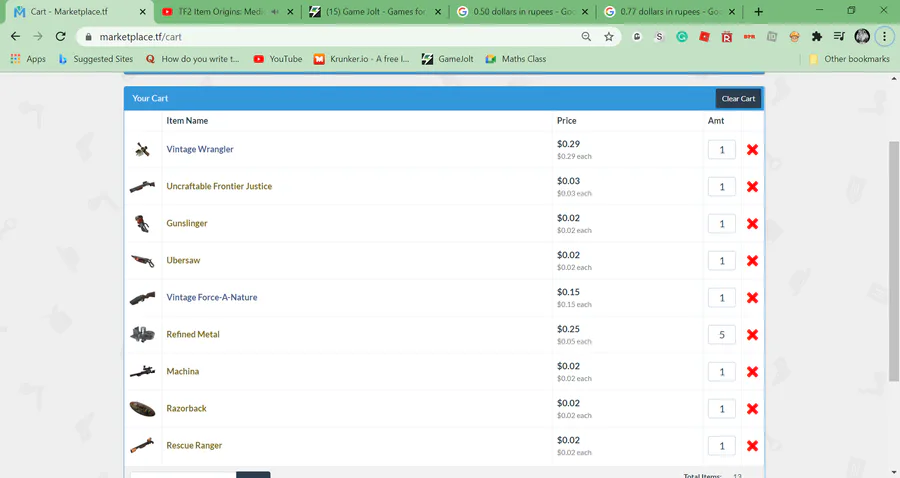900x478 pixels.
Task: Switch to Game Jolt tab
Action: 375,11
